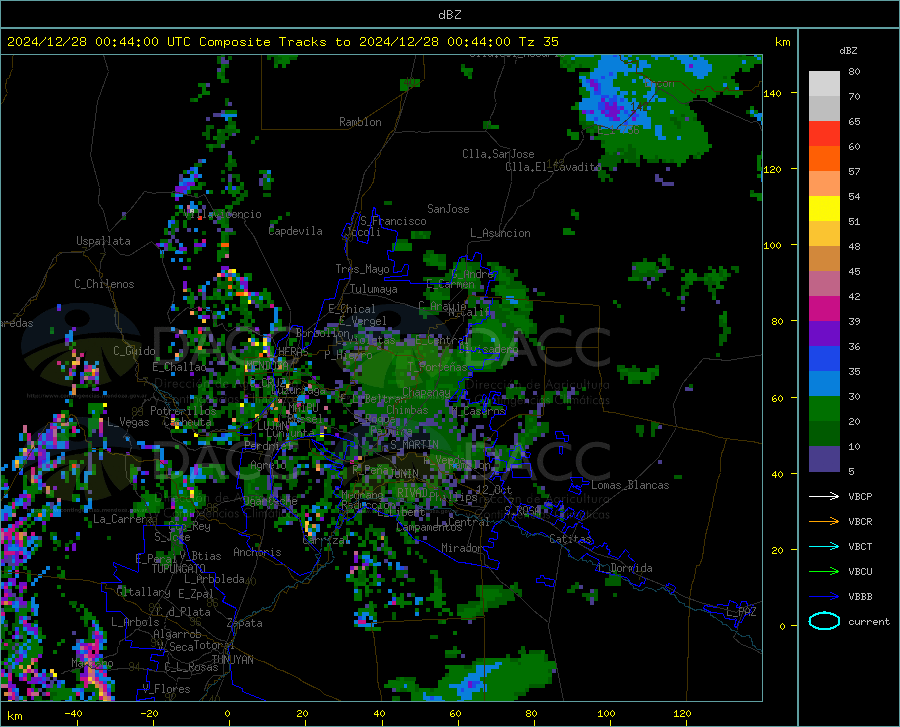Click the 'TUPUNGATO' map label
The width and height of the screenshot is (900, 727).
point(179,569)
